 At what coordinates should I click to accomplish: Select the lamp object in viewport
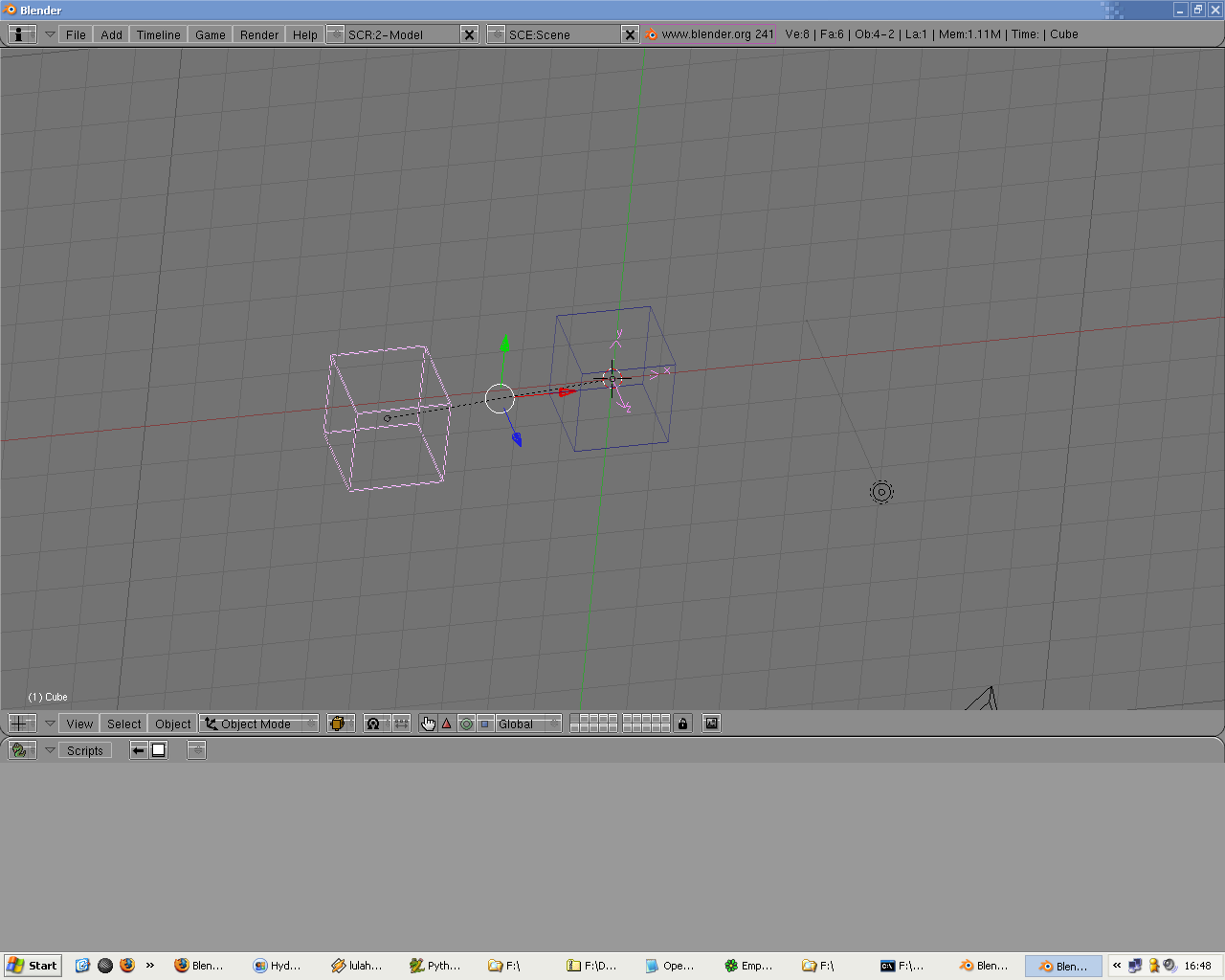point(881,492)
